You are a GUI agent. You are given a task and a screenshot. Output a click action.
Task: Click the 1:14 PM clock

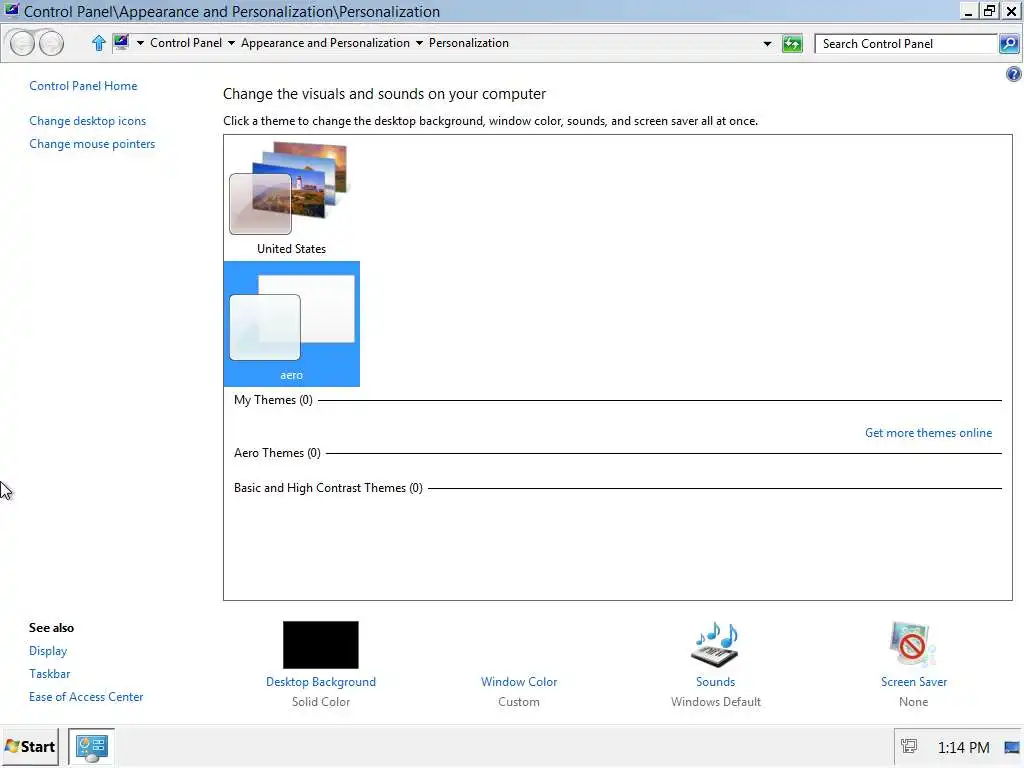(963, 747)
